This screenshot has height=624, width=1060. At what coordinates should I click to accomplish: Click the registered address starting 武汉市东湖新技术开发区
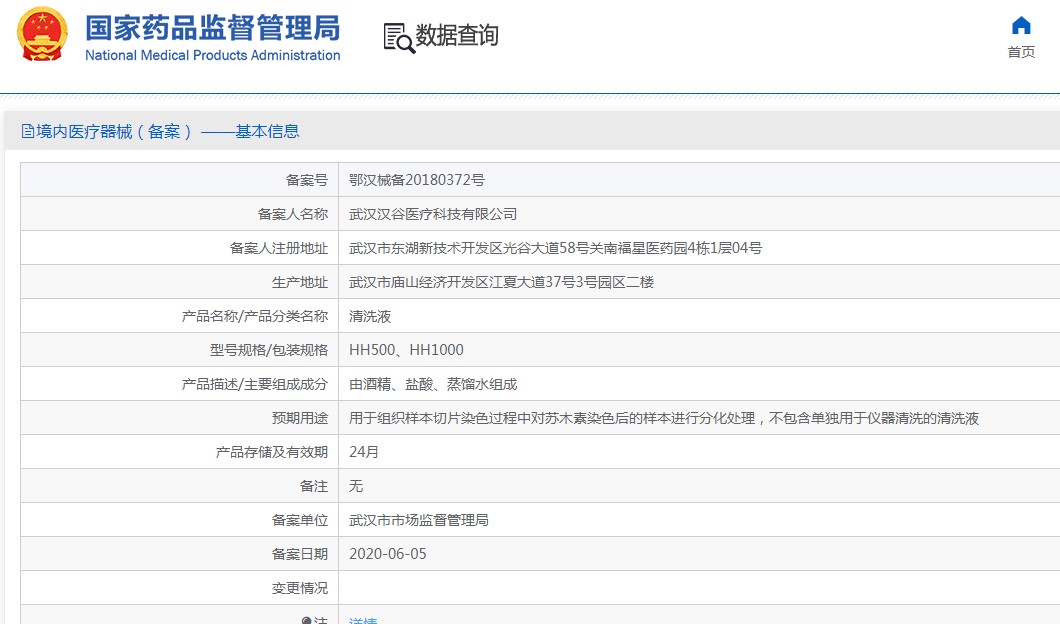click(x=556, y=248)
